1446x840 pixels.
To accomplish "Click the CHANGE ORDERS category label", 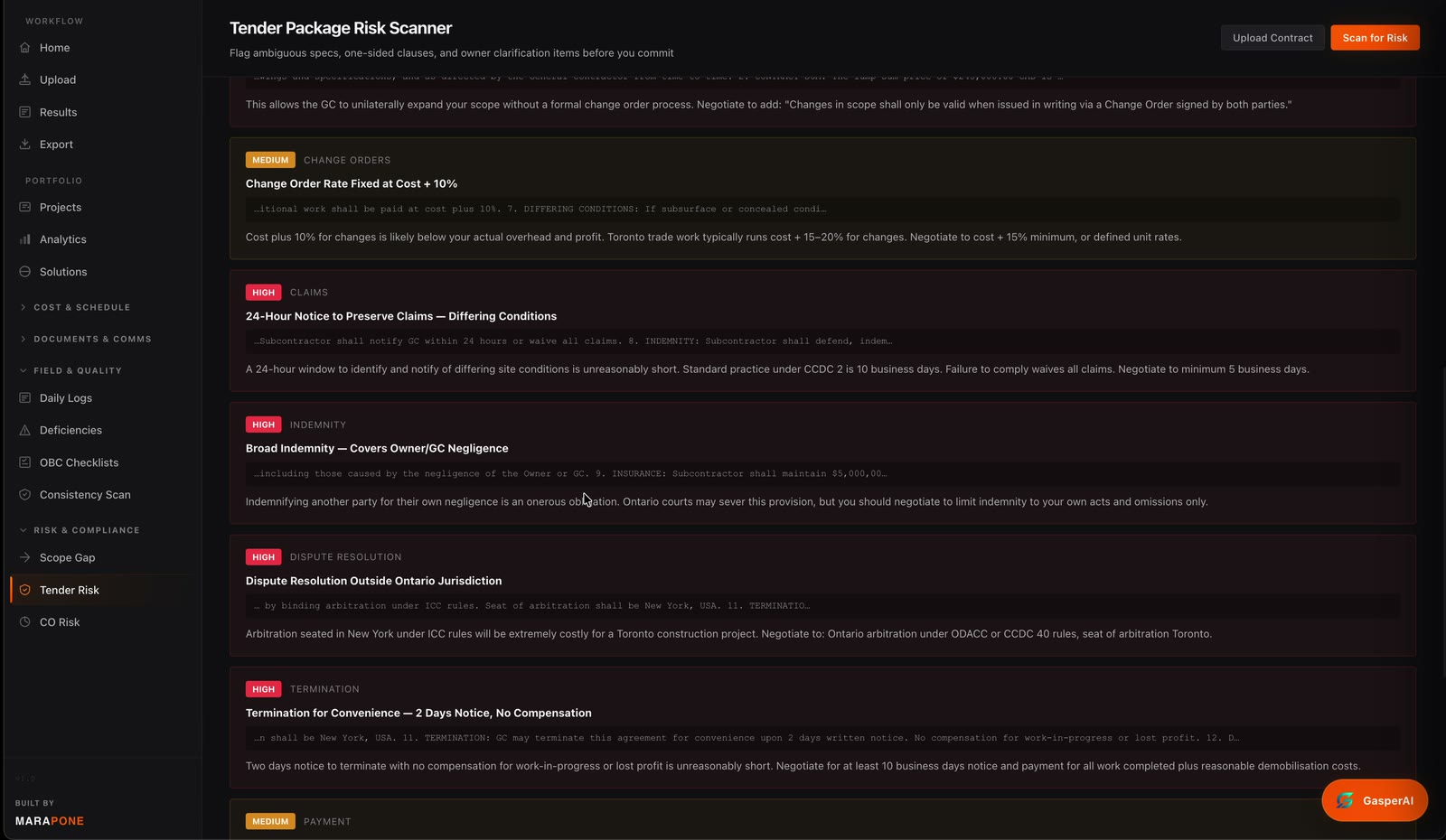I will (347, 160).
